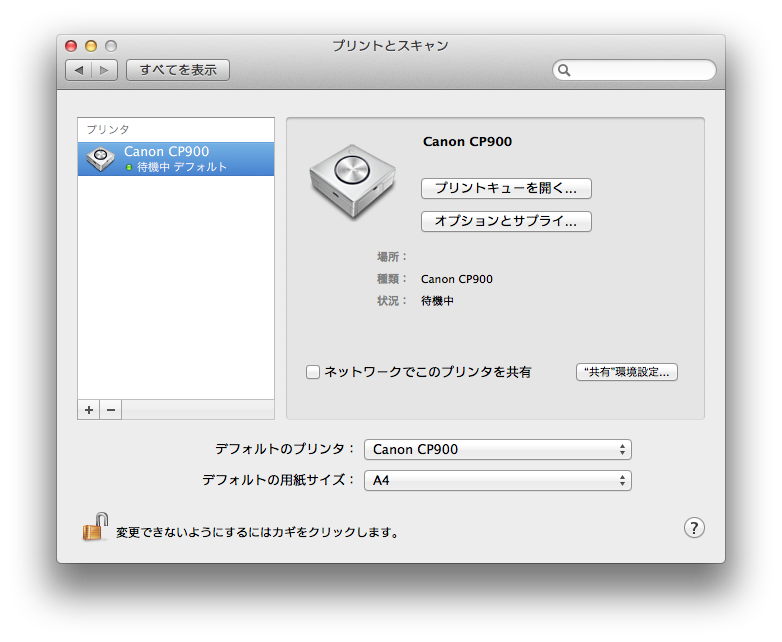This screenshot has height=642, width=782.
Task: Click the magnifying glass search icon
Action: 564,70
